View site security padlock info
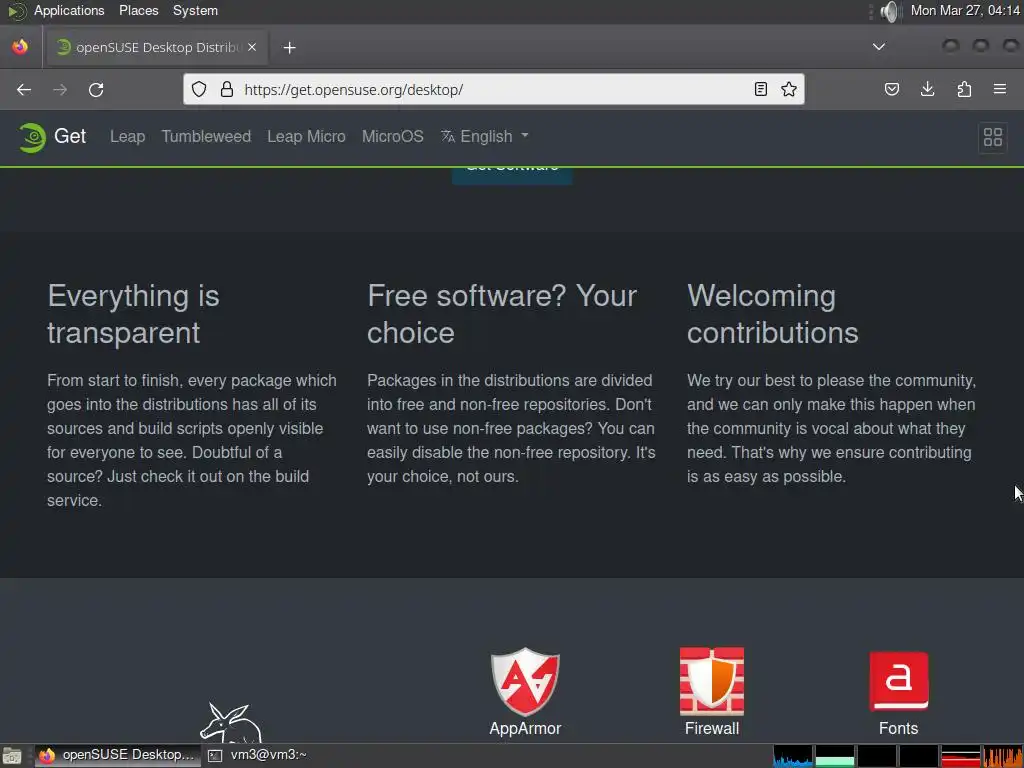 [227, 89]
